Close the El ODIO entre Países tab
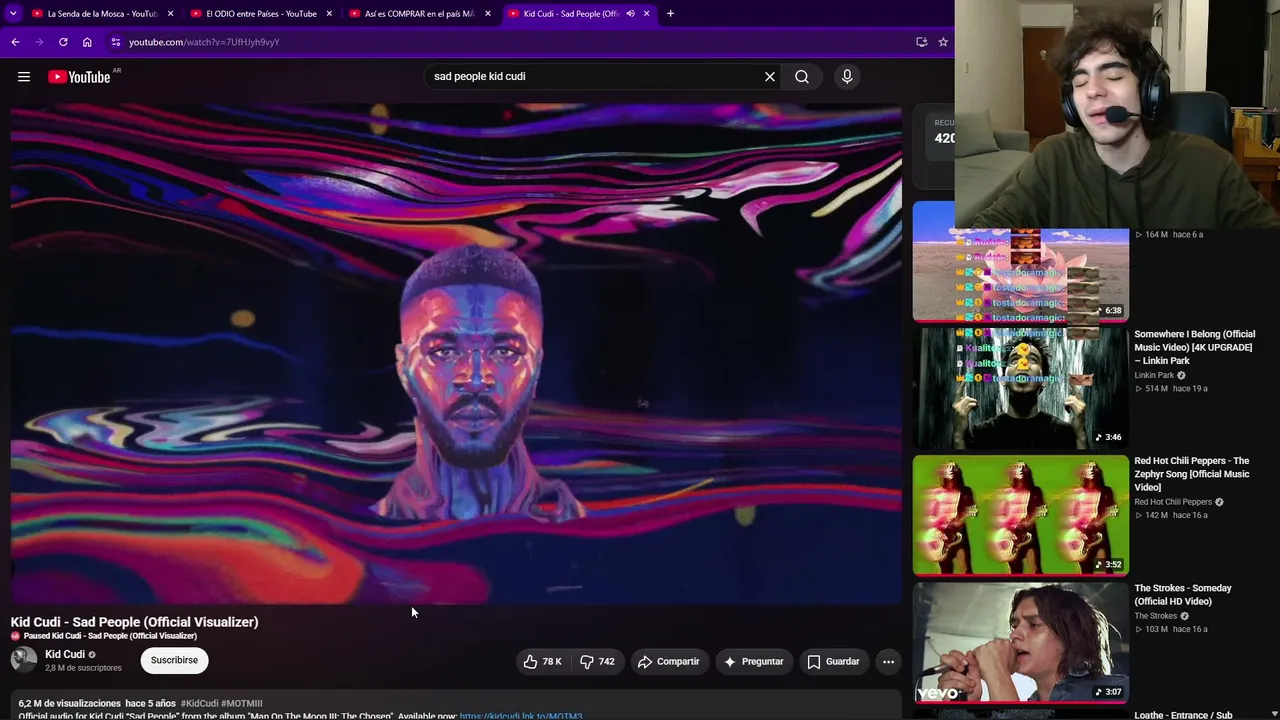The height and width of the screenshot is (720, 1280). (x=329, y=14)
